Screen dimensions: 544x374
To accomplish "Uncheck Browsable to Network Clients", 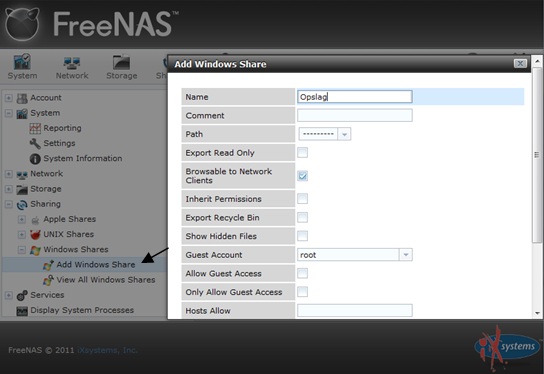I will pos(302,176).
